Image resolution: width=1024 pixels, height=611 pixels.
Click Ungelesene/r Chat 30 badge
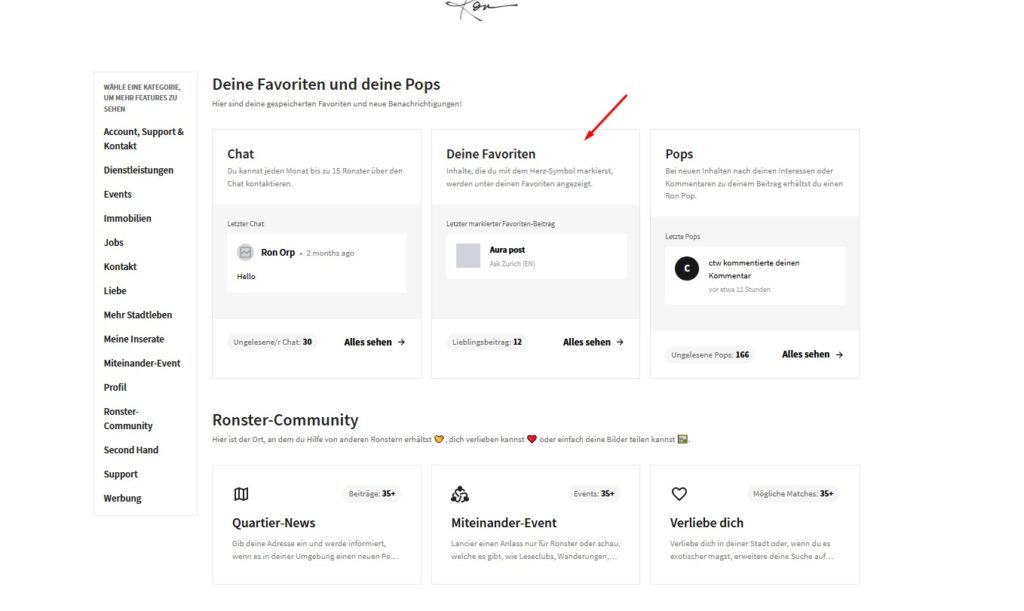point(272,342)
